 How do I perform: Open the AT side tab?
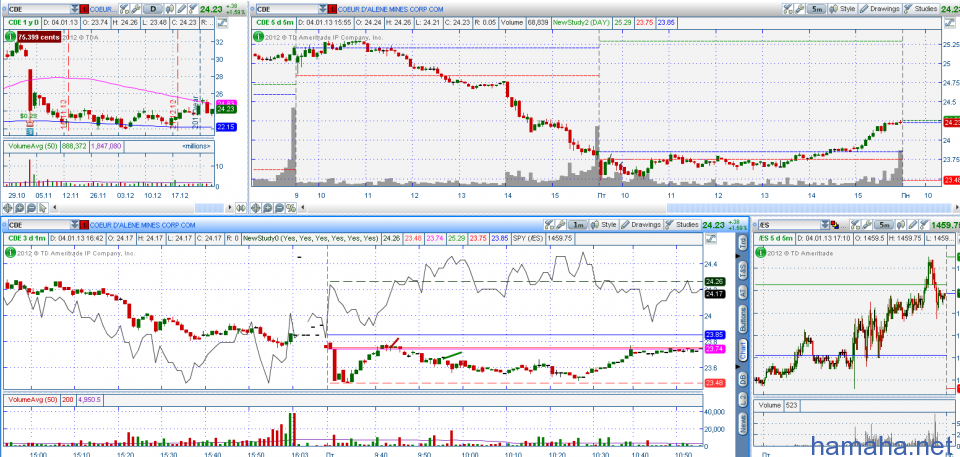tap(743, 292)
